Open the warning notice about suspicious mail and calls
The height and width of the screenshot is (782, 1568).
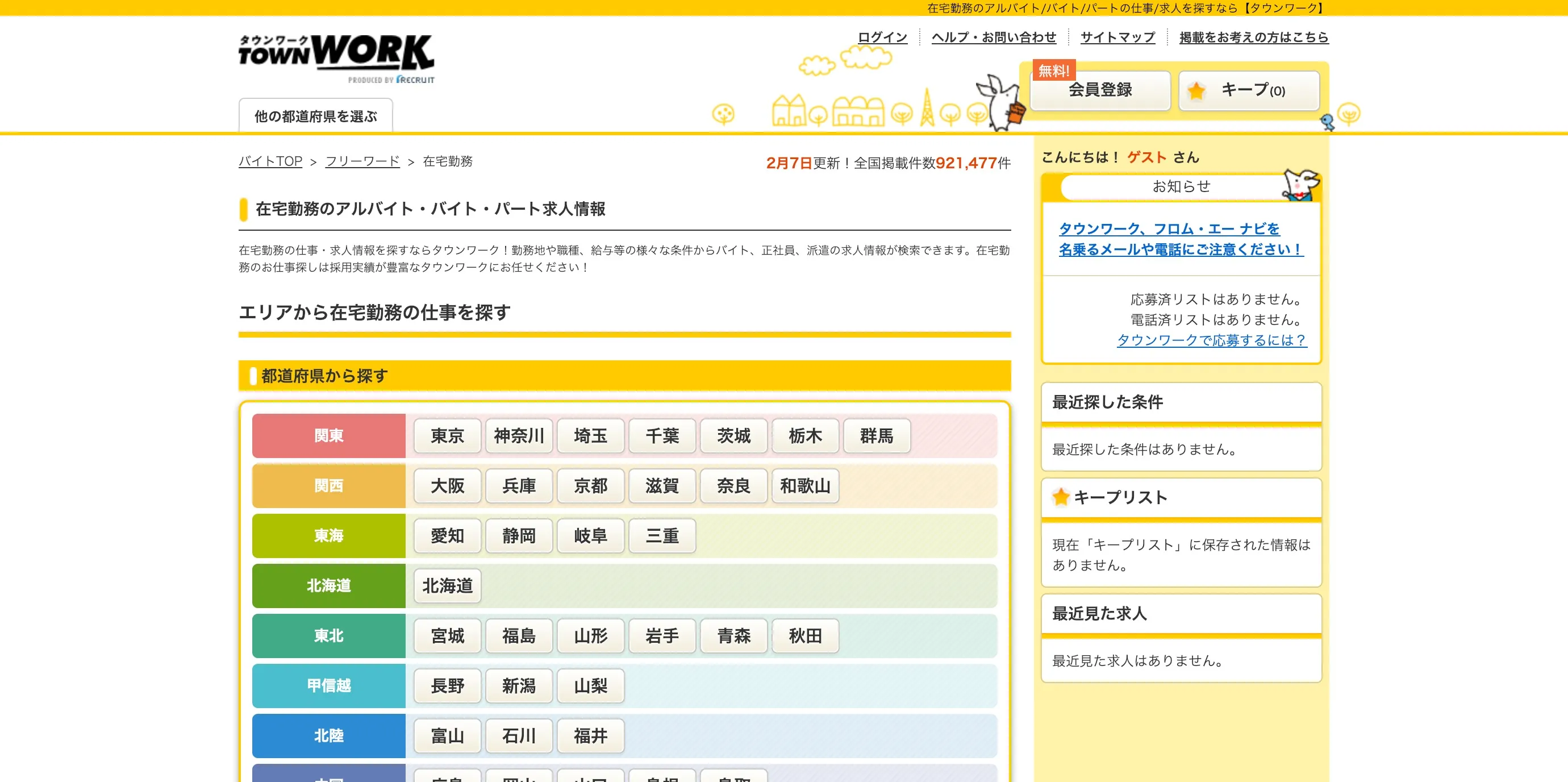click(x=1181, y=239)
